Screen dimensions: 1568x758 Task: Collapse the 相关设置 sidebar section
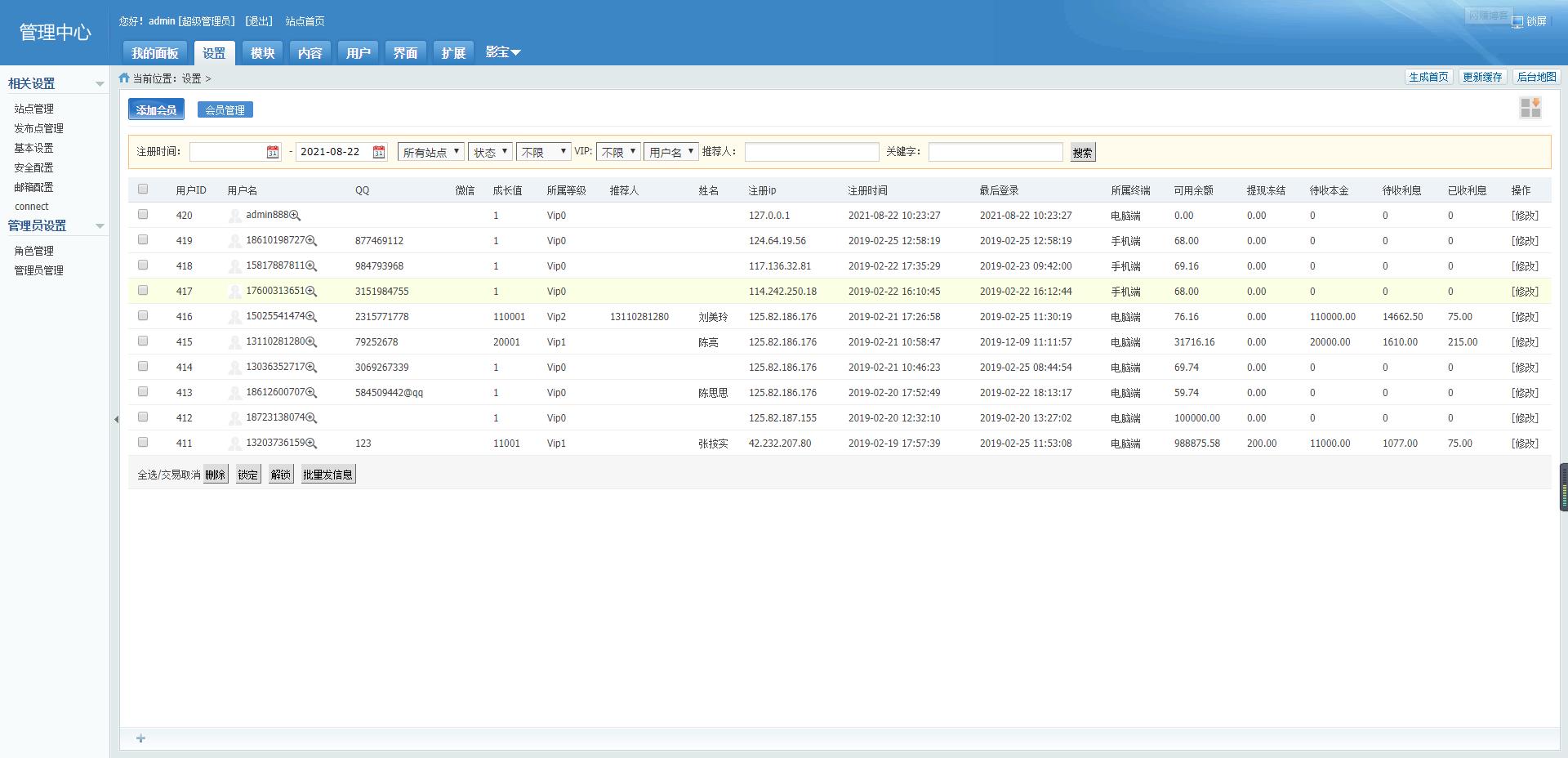click(100, 84)
